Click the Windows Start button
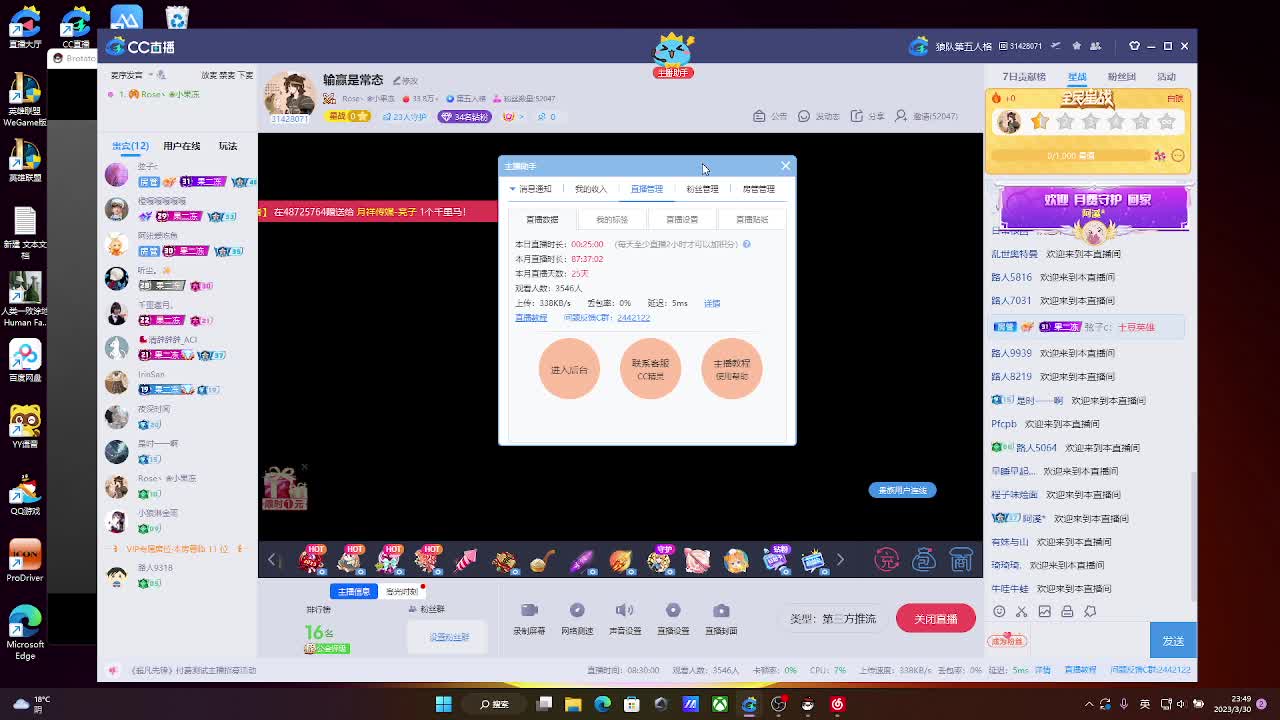The height and width of the screenshot is (720, 1280). click(443, 704)
